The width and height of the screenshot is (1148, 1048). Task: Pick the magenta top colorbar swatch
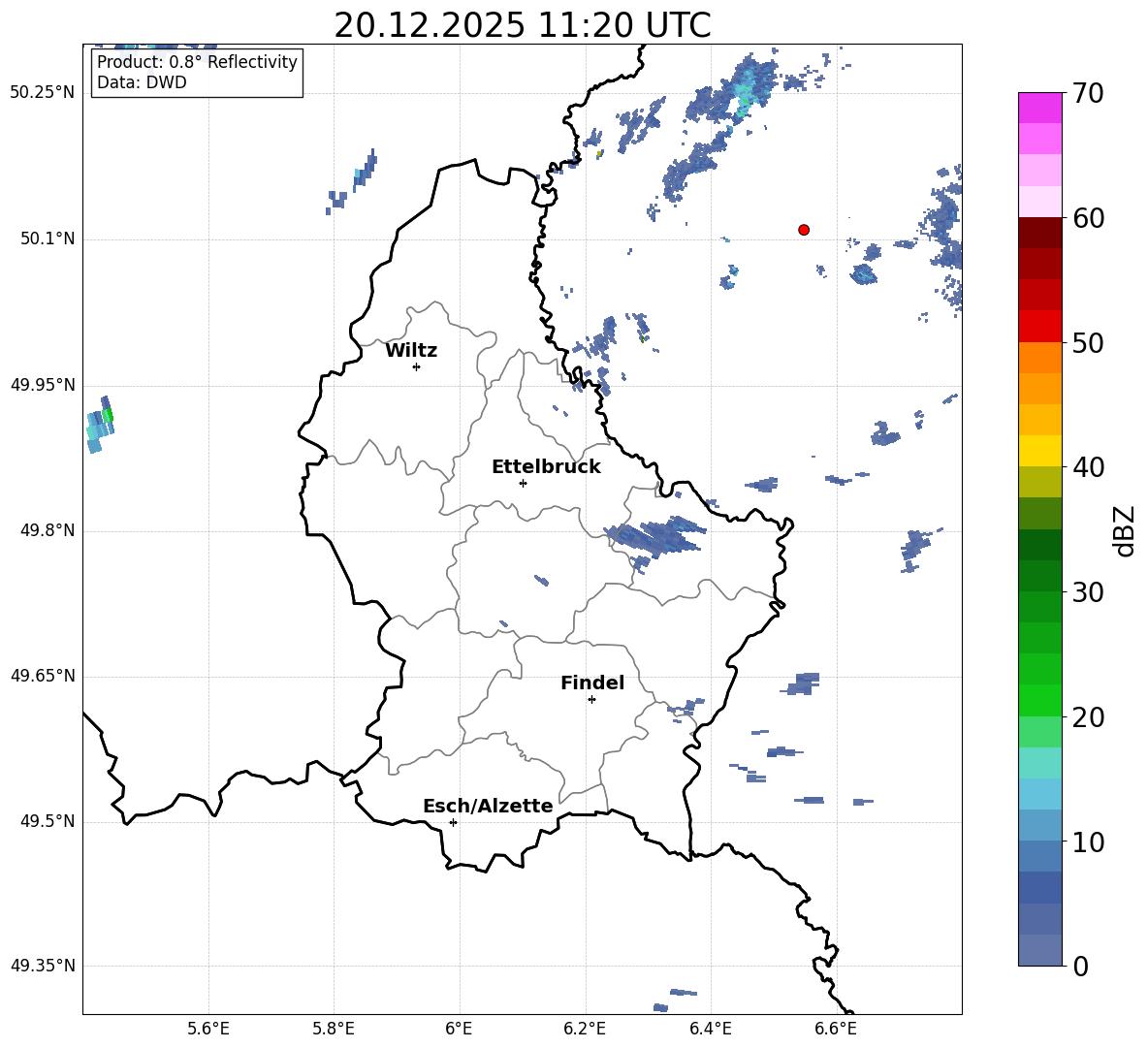(x=1039, y=109)
